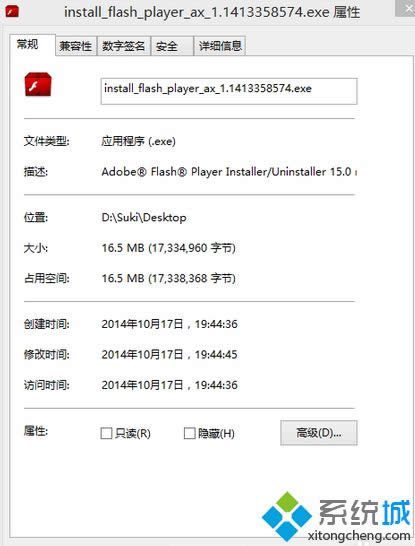Click the 大小 label
The height and width of the screenshot is (546, 415).
(x=36, y=248)
